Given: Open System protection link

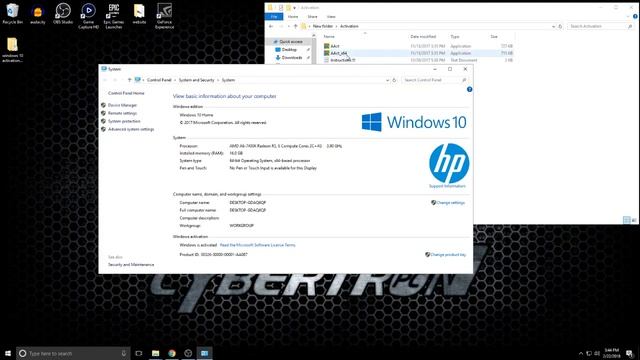Looking at the screenshot, I should pos(124,121).
